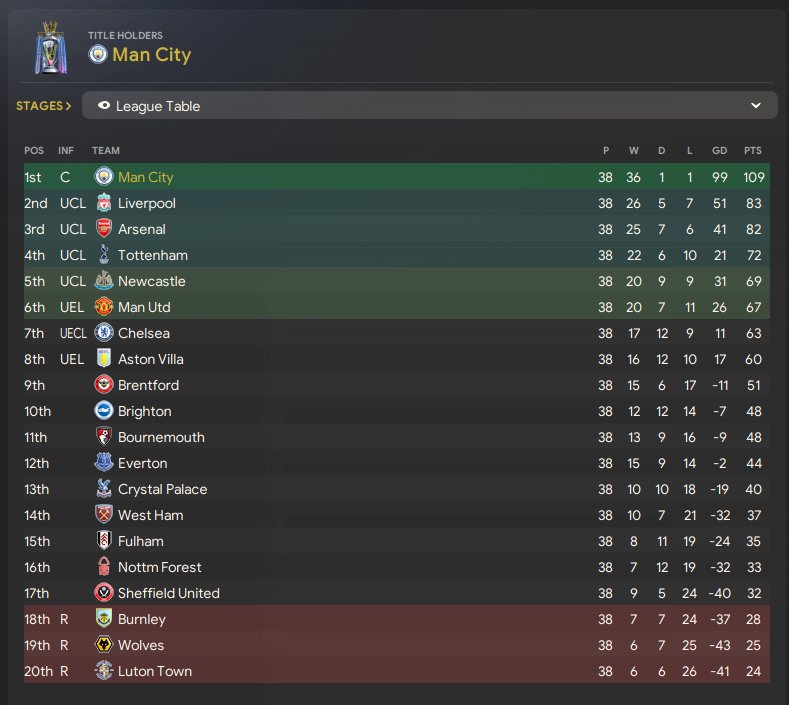
Task: Click the Man City crest in the title holders header
Action: tap(97, 54)
